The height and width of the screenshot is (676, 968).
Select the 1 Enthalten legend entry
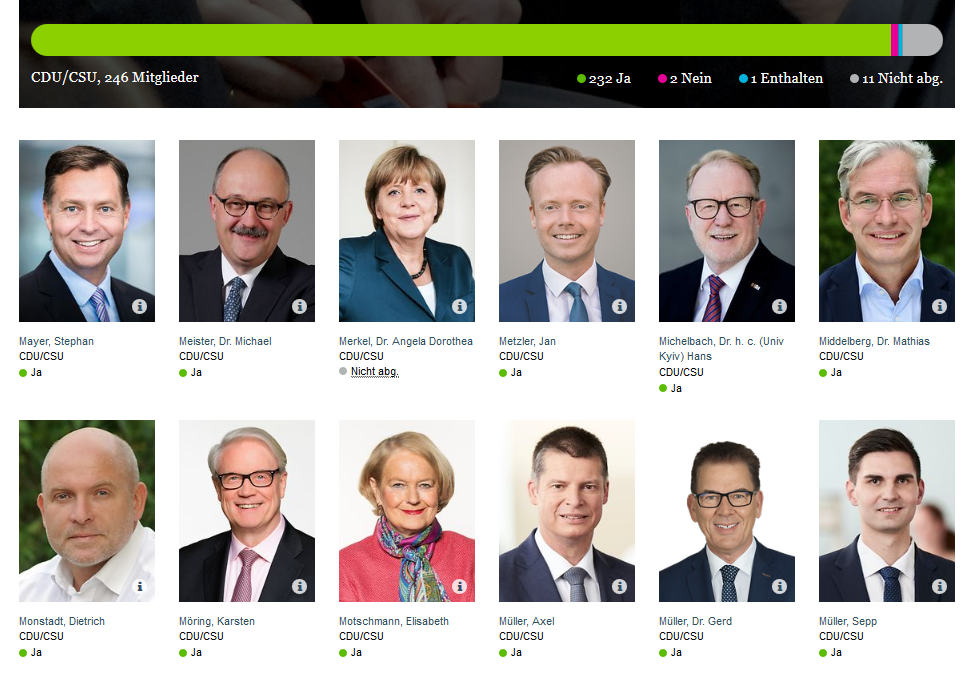pyautogui.click(x=781, y=78)
